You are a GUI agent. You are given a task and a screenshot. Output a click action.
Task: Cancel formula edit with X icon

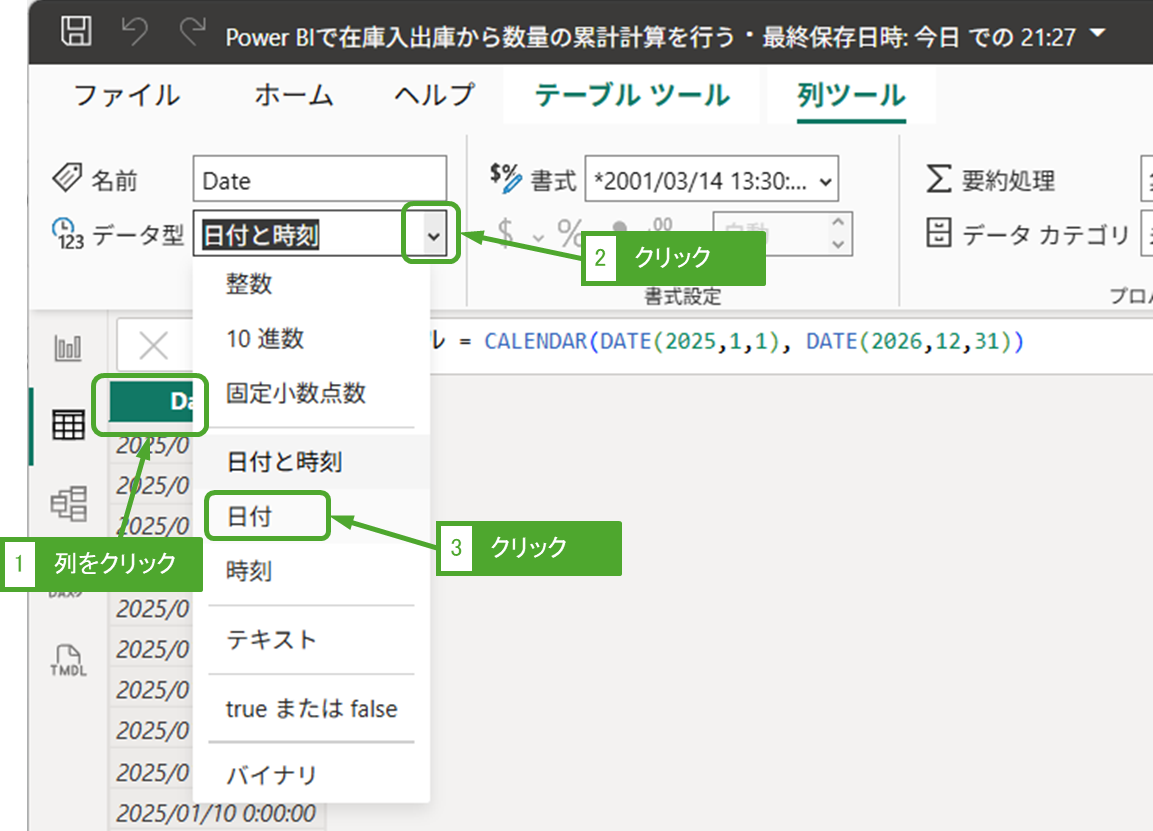pyautogui.click(x=153, y=346)
